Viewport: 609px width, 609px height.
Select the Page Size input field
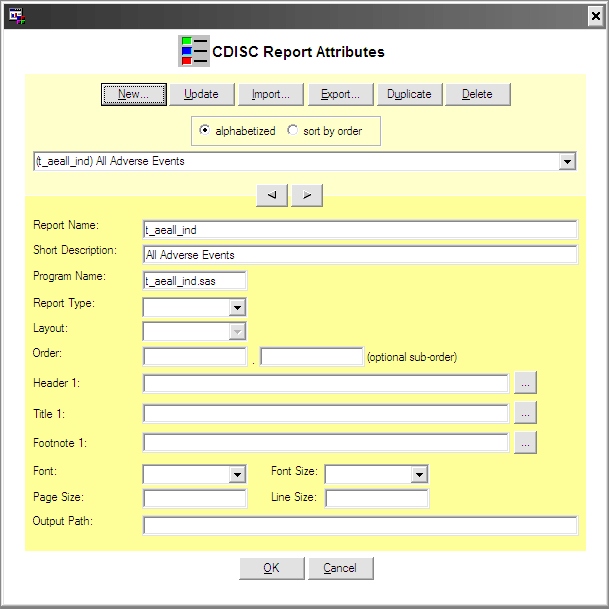(195, 498)
